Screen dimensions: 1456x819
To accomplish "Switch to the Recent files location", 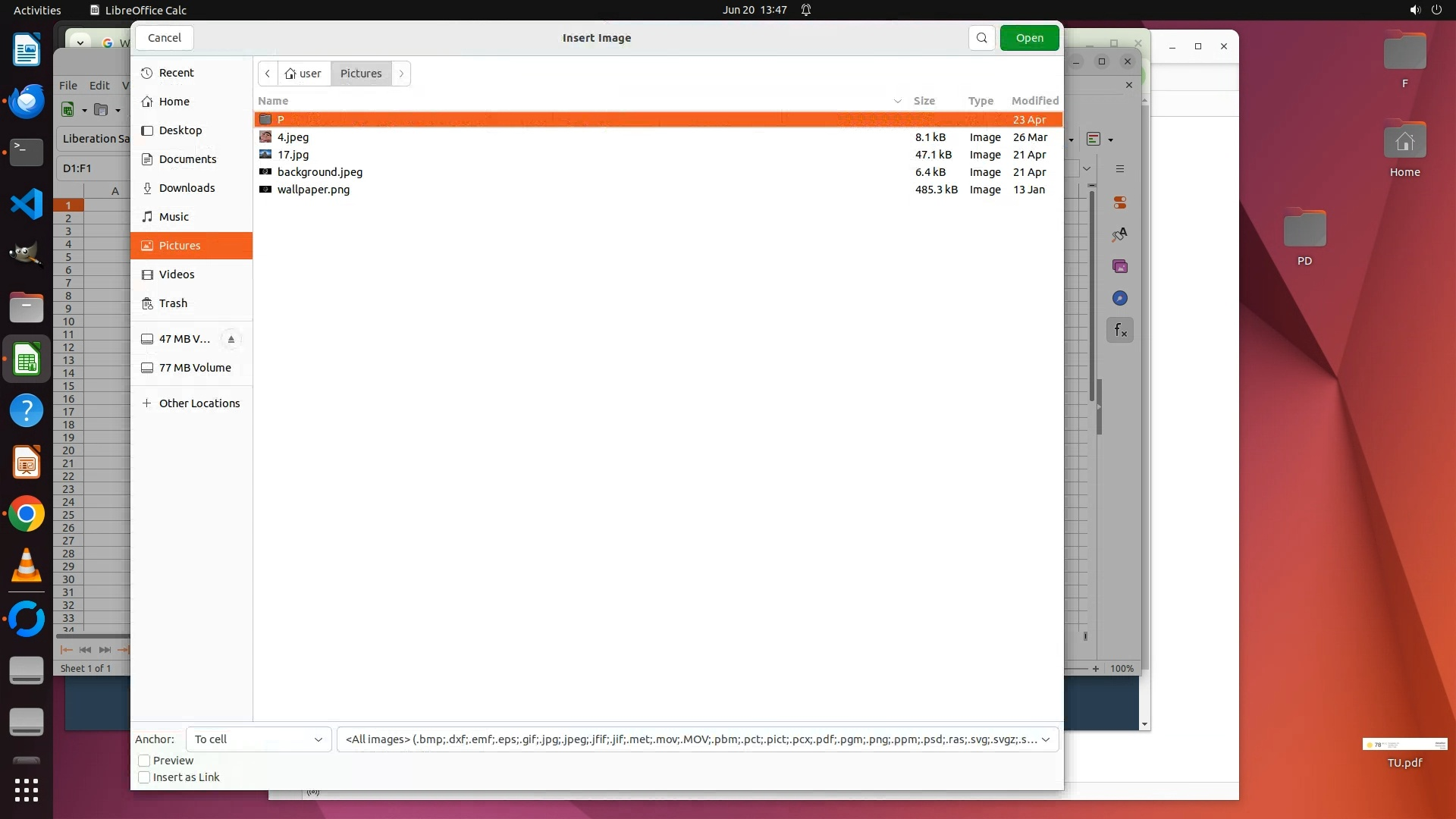I will (176, 73).
